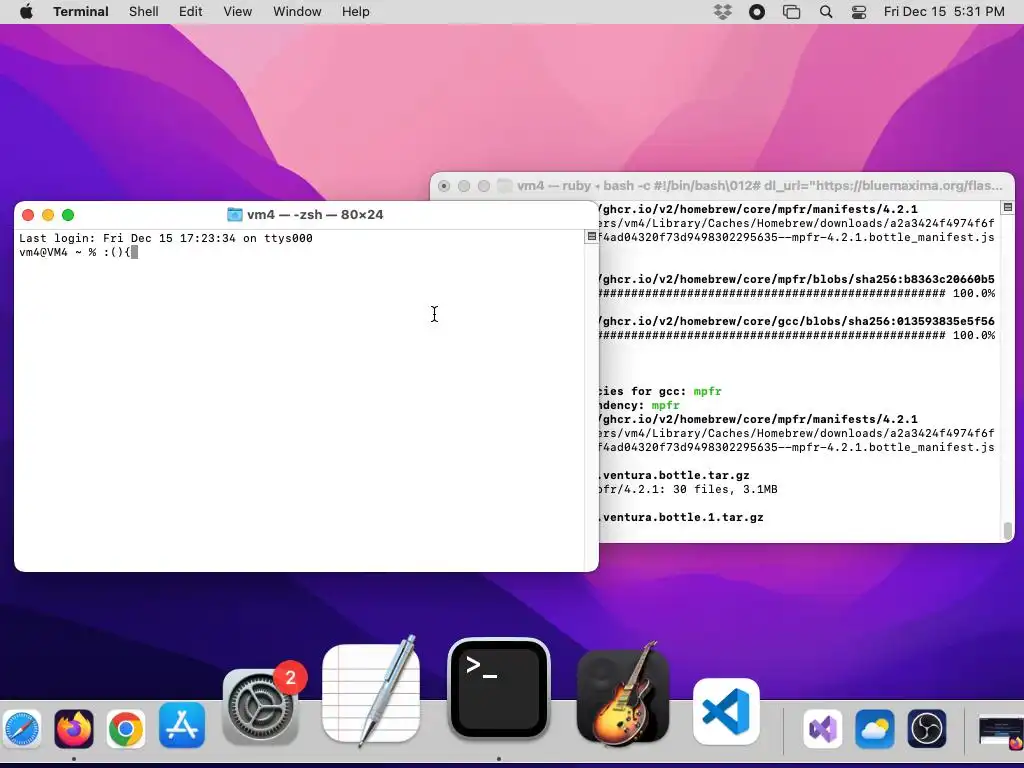Screen dimensions: 1024x768
Task: Click the split pane icon in the zsh window
Action: click(592, 236)
